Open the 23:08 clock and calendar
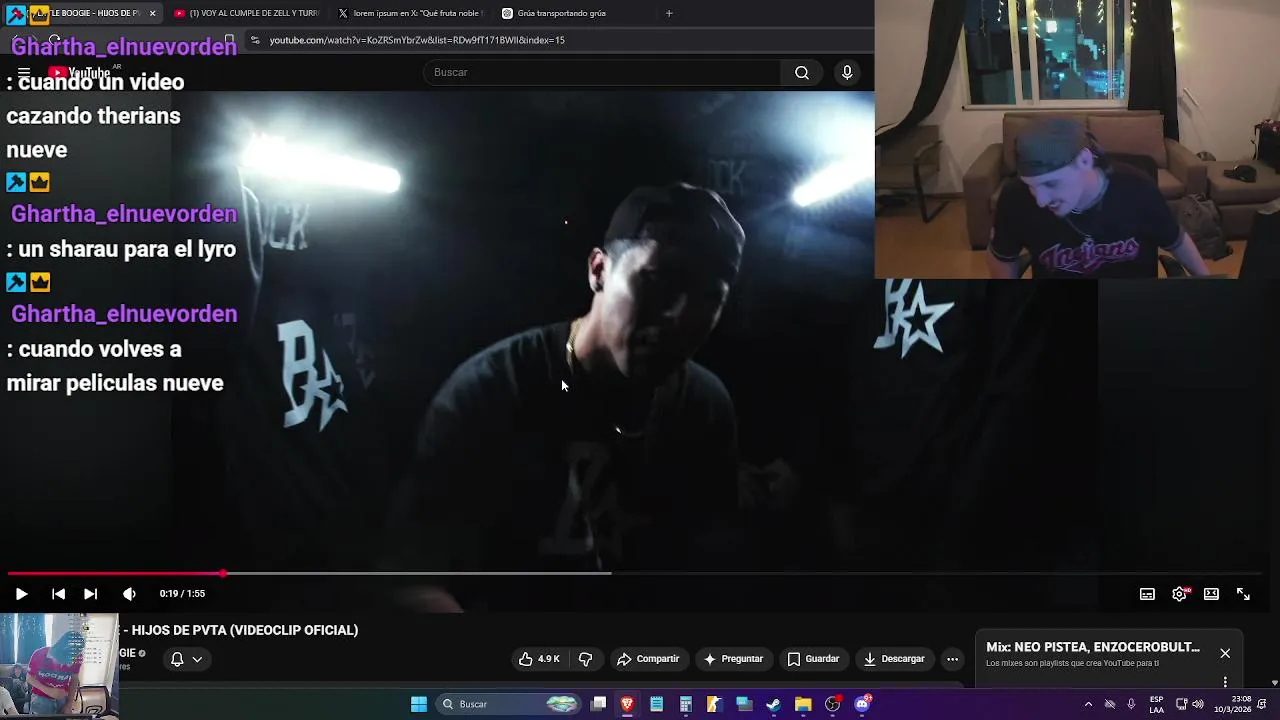 [1232, 704]
